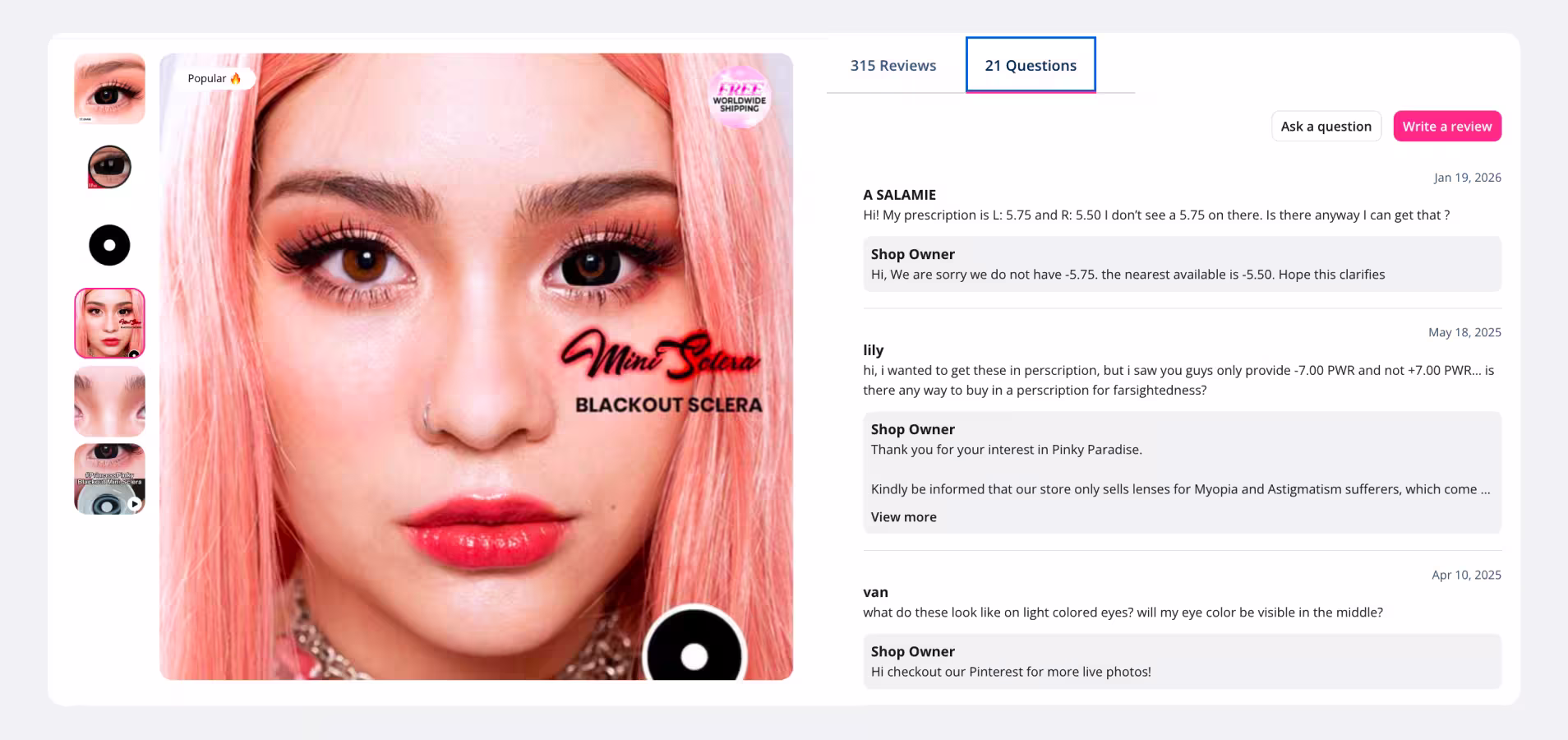
Task: Open the 21 Questions tab
Action: coord(1031,65)
